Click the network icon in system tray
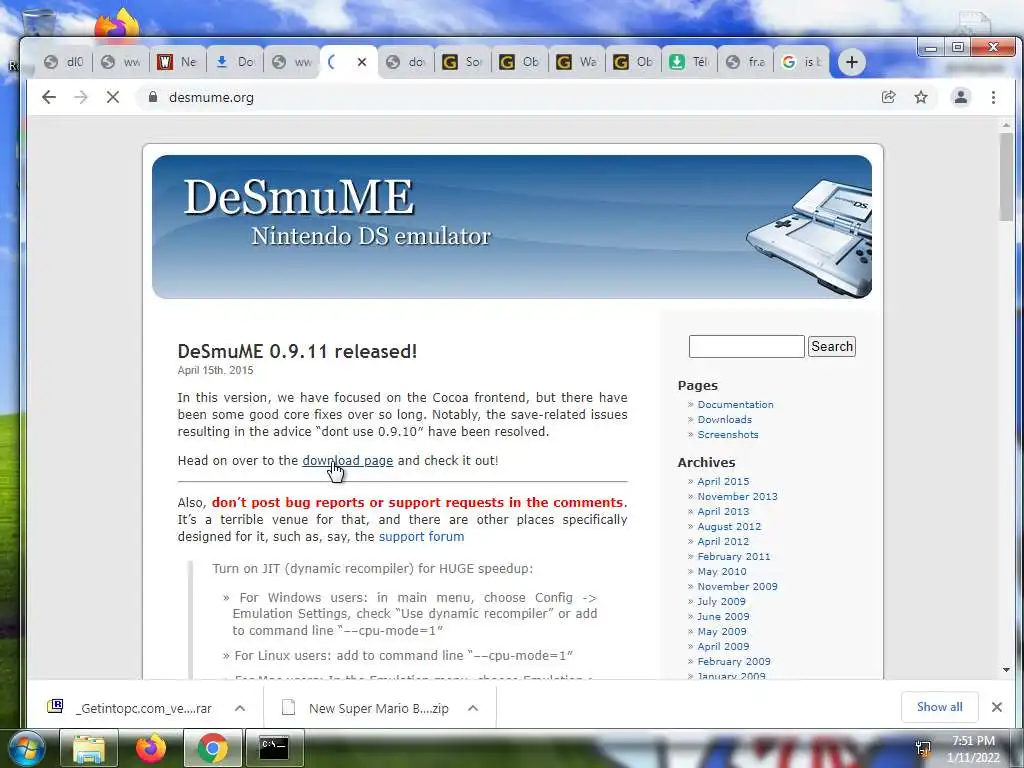 coord(923,749)
